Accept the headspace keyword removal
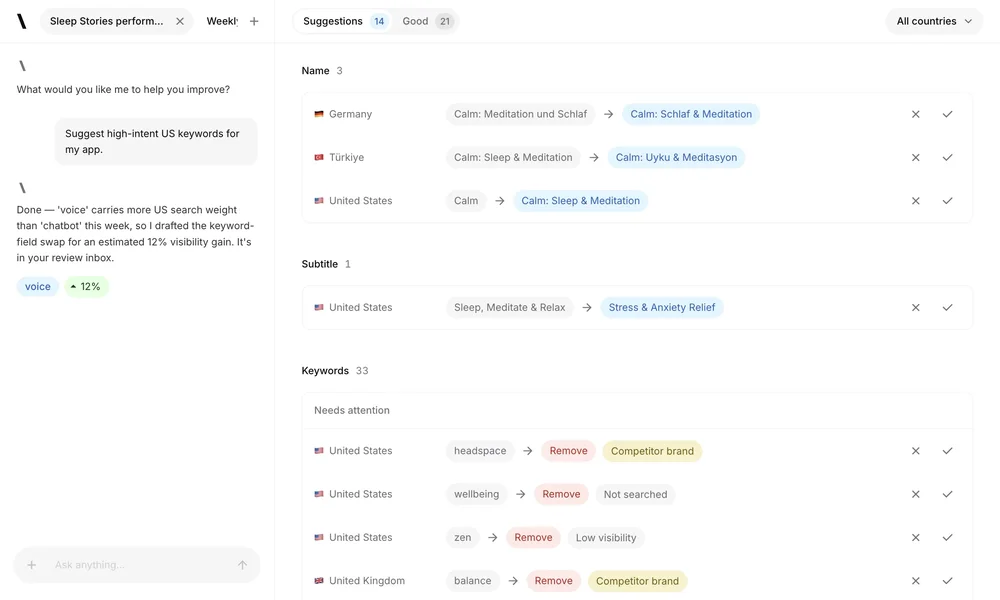Viewport: 1000px width, 600px height. (x=947, y=451)
